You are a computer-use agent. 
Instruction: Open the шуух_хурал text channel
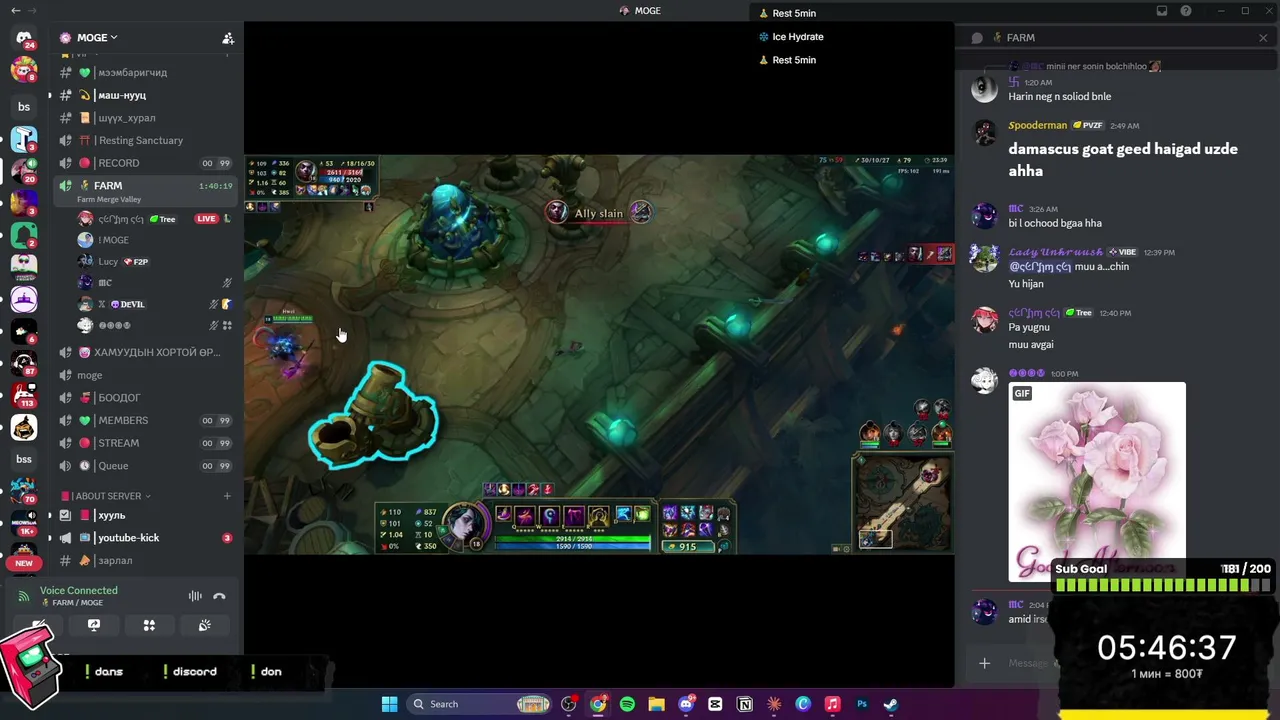[x=143, y=118]
